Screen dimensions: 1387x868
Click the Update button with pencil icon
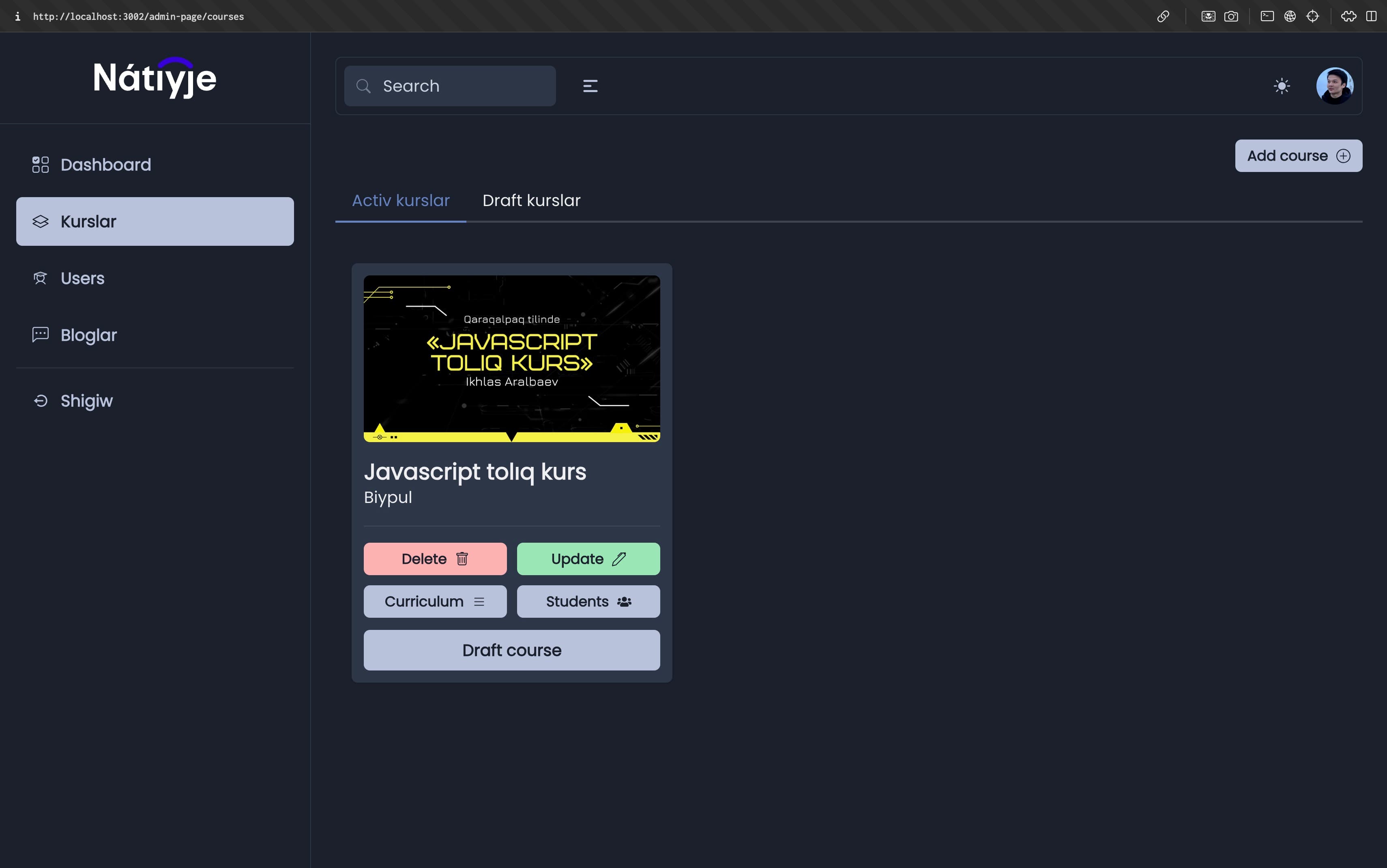click(588, 558)
